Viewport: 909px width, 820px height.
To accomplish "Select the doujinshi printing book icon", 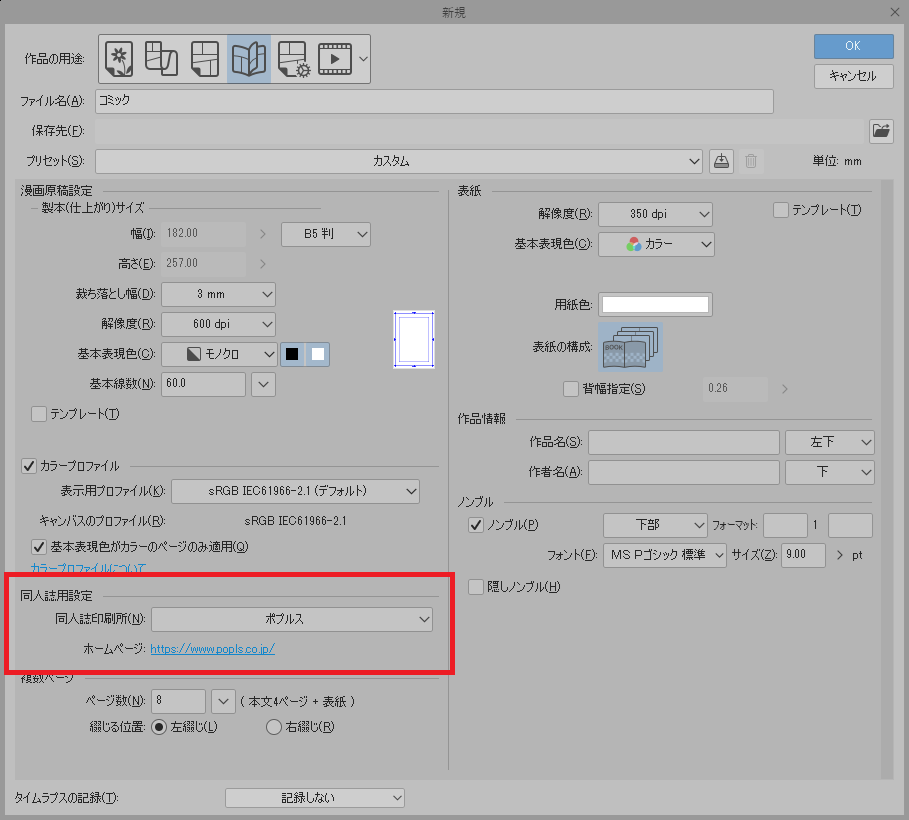I will click(249, 59).
